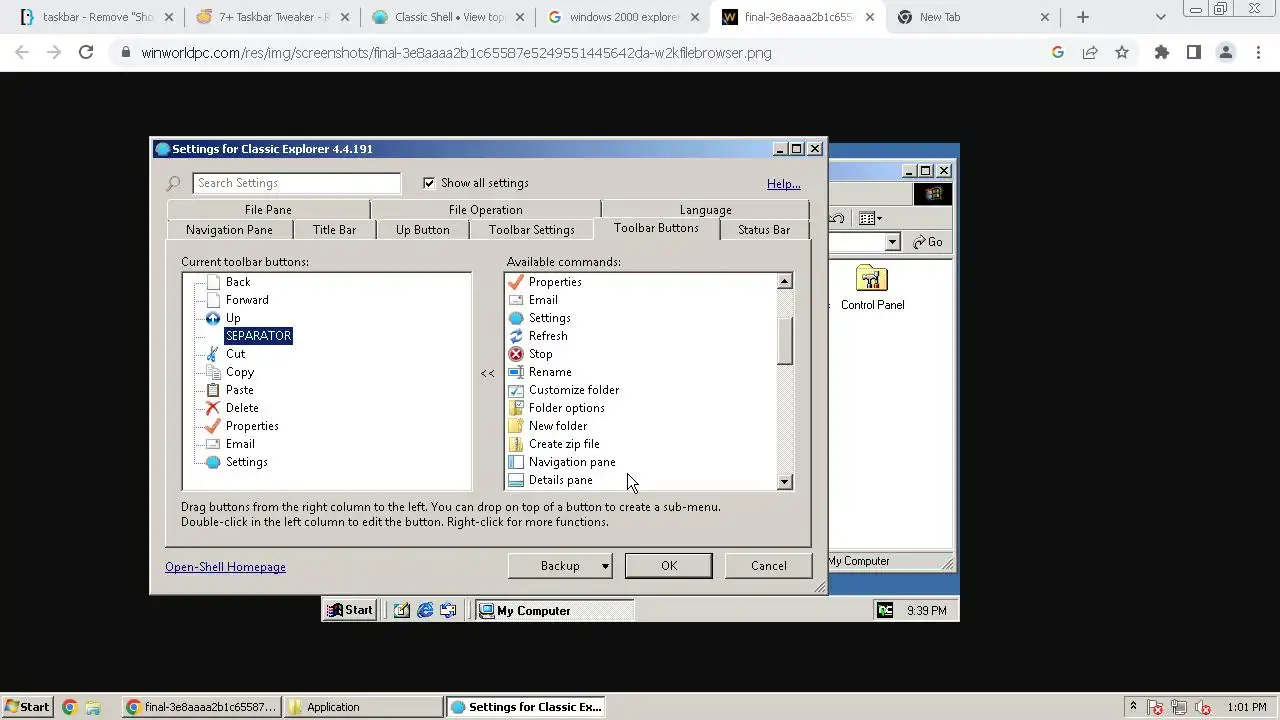Switch to Classic Shell browser tab
Viewport: 1280px width, 720px height.
[449, 17]
